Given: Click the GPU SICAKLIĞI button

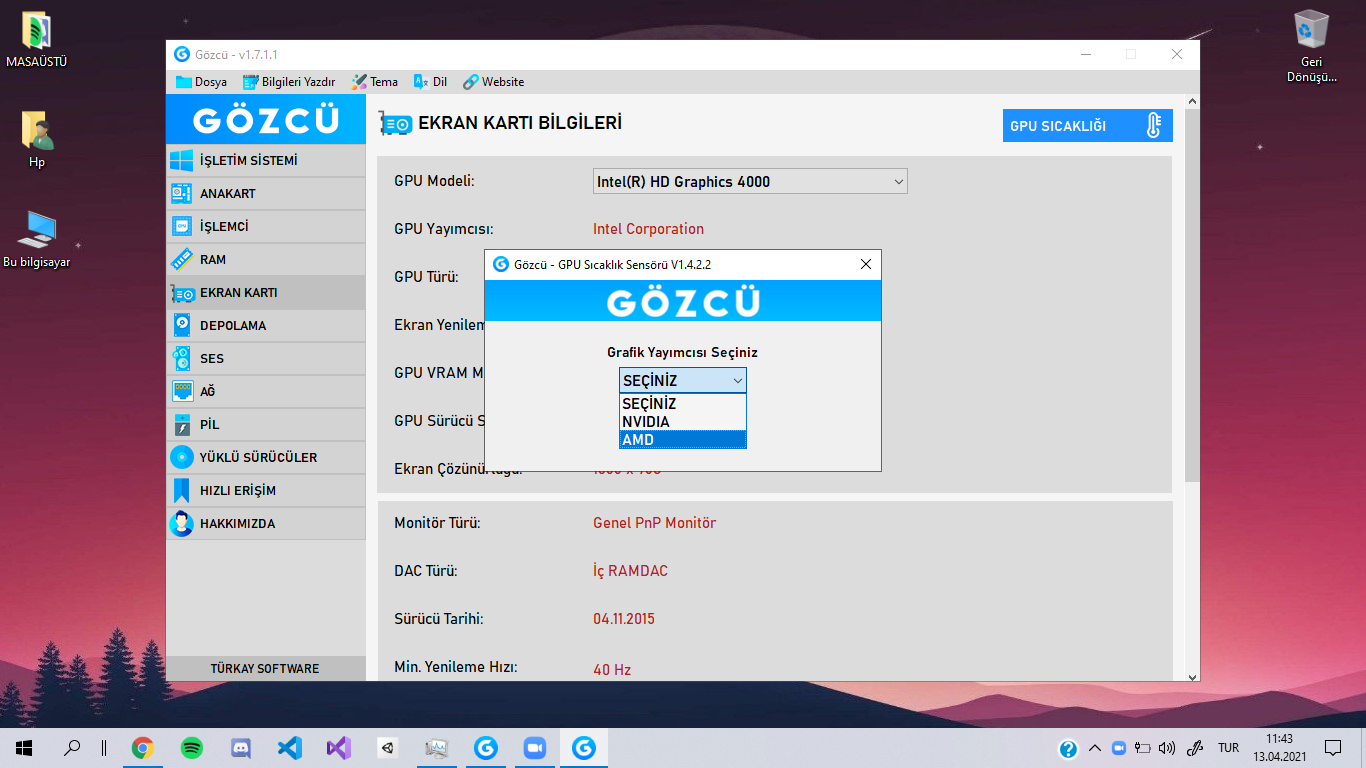Looking at the screenshot, I should click(1088, 126).
